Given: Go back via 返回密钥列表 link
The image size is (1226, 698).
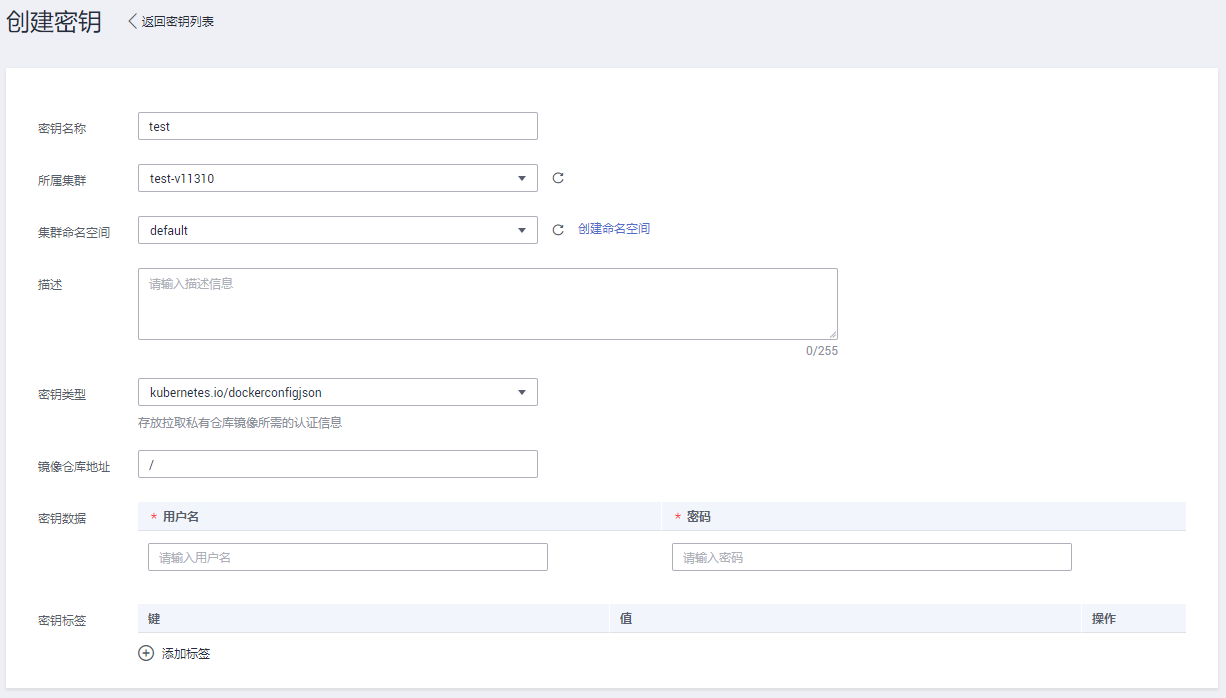Looking at the screenshot, I should coord(177,21).
